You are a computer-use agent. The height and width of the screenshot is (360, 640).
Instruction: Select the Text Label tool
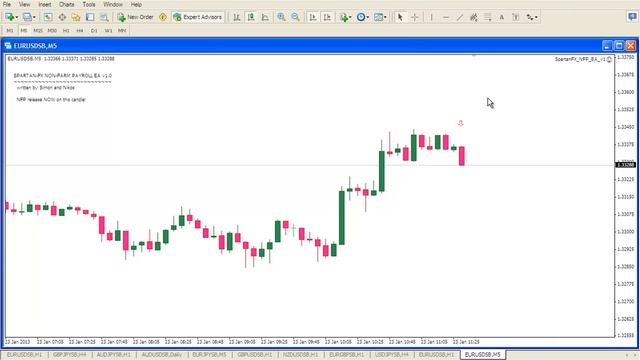coord(516,17)
